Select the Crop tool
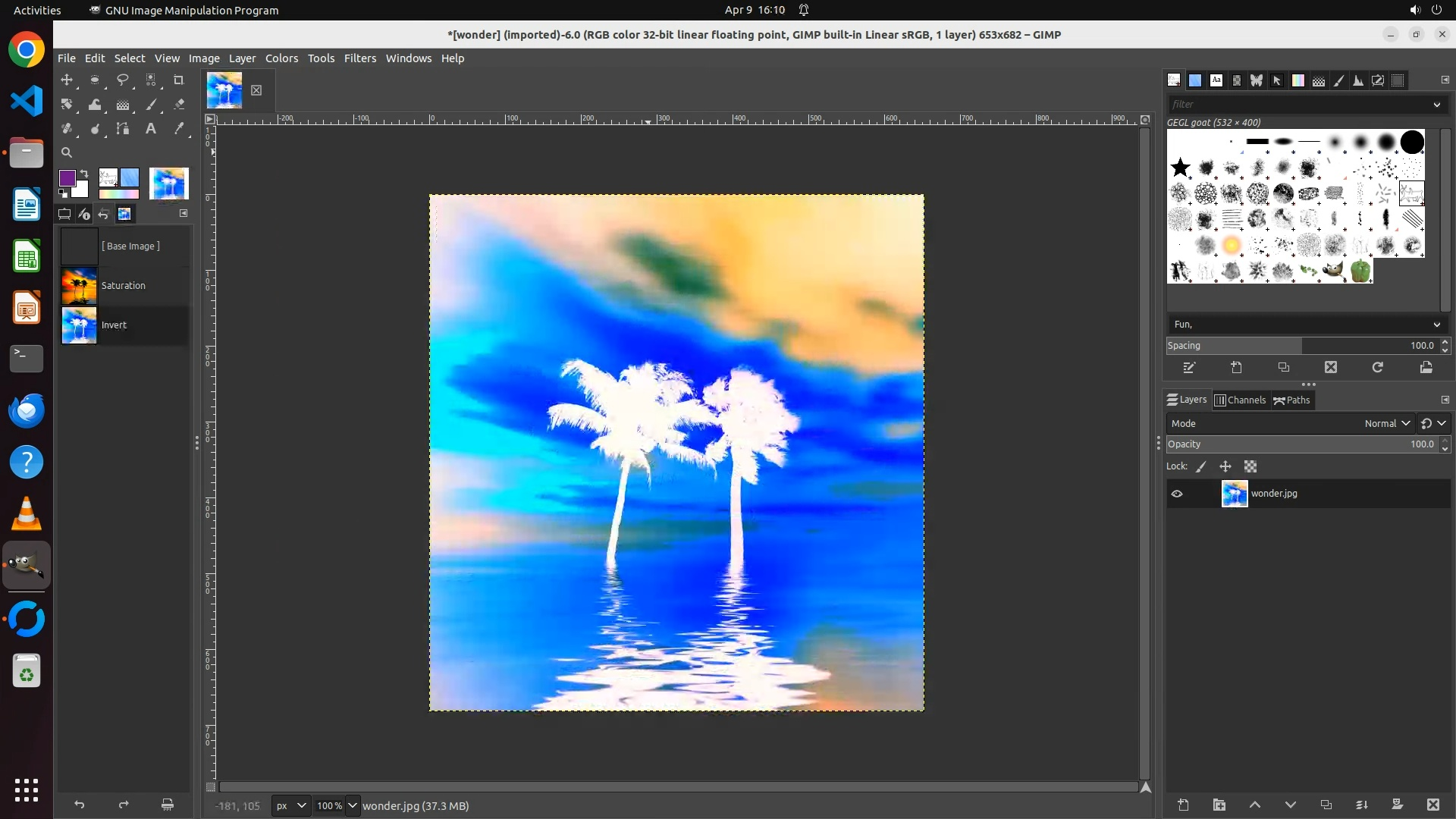Image resolution: width=1456 pixels, height=819 pixels. pyautogui.click(x=179, y=80)
